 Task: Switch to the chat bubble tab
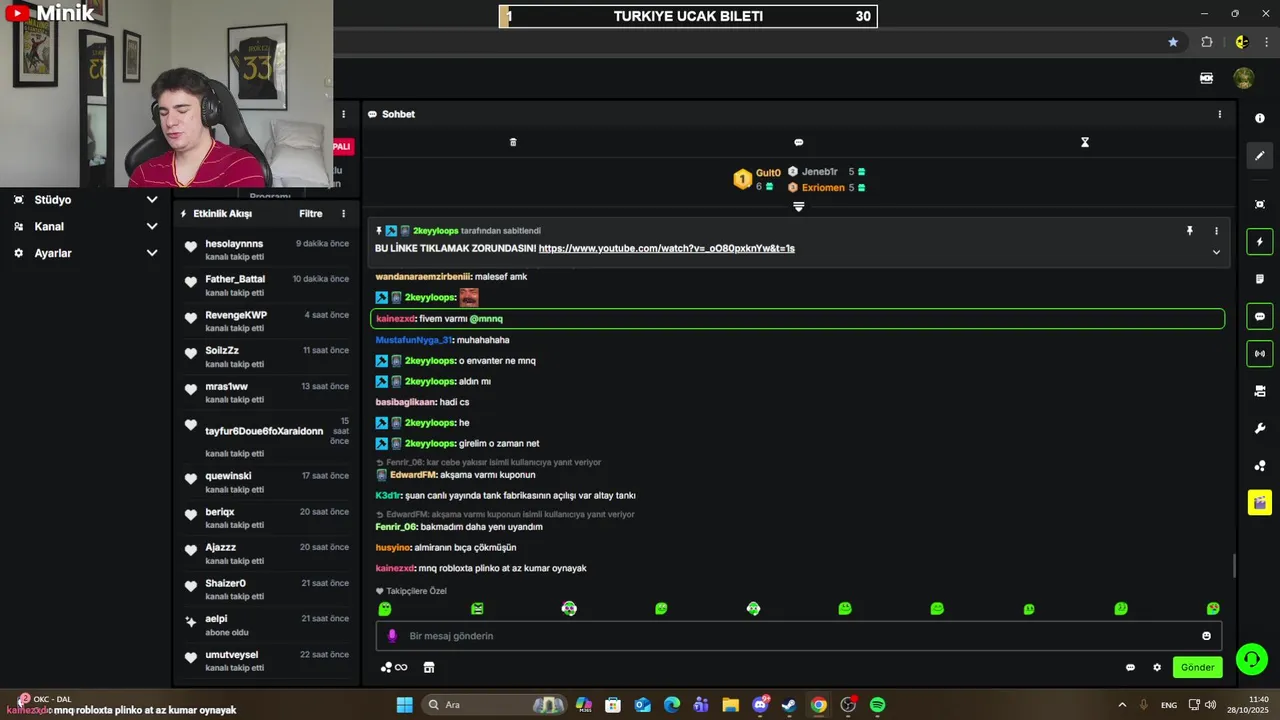coord(798,142)
